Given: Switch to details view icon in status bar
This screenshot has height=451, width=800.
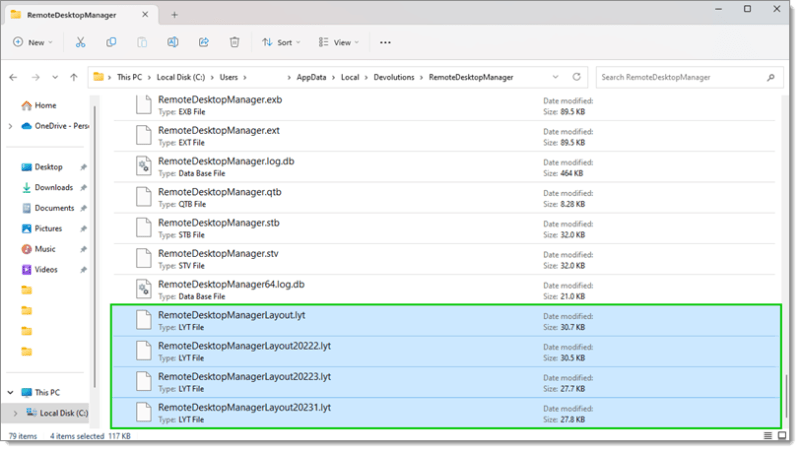Looking at the screenshot, I should (x=768, y=436).
